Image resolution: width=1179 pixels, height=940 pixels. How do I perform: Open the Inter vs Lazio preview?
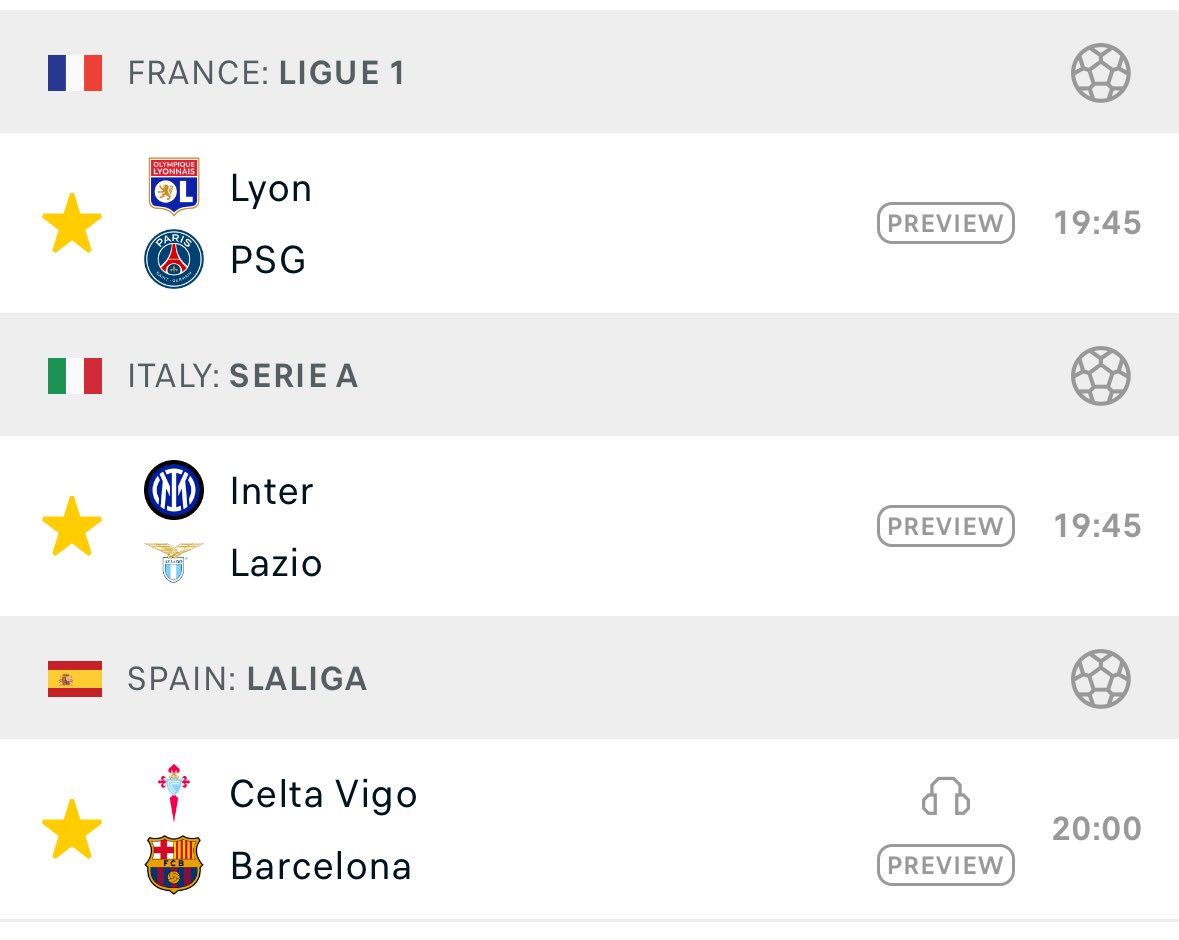click(x=946, y=526)
